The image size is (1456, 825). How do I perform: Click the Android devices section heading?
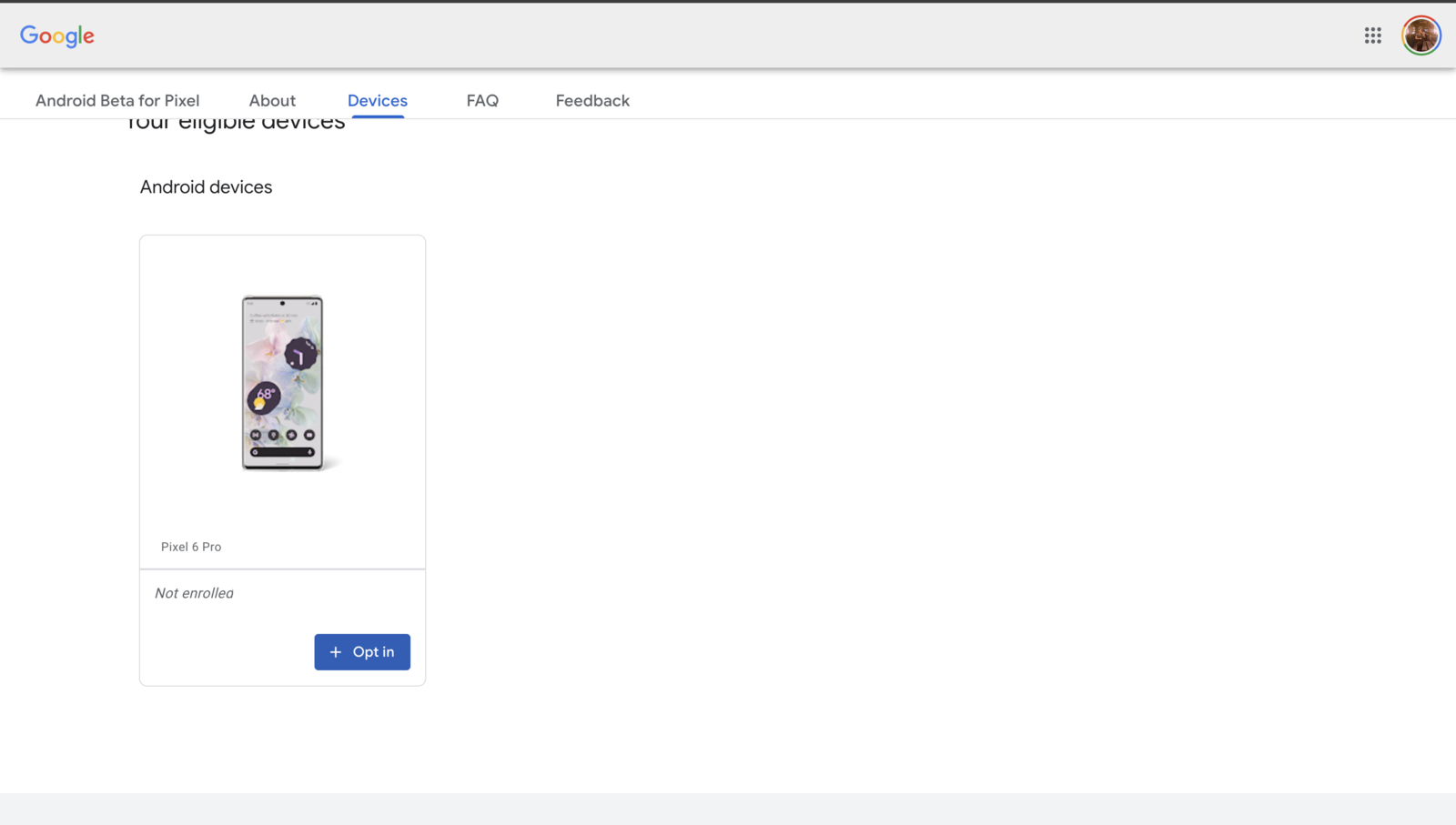pos(206,186)
